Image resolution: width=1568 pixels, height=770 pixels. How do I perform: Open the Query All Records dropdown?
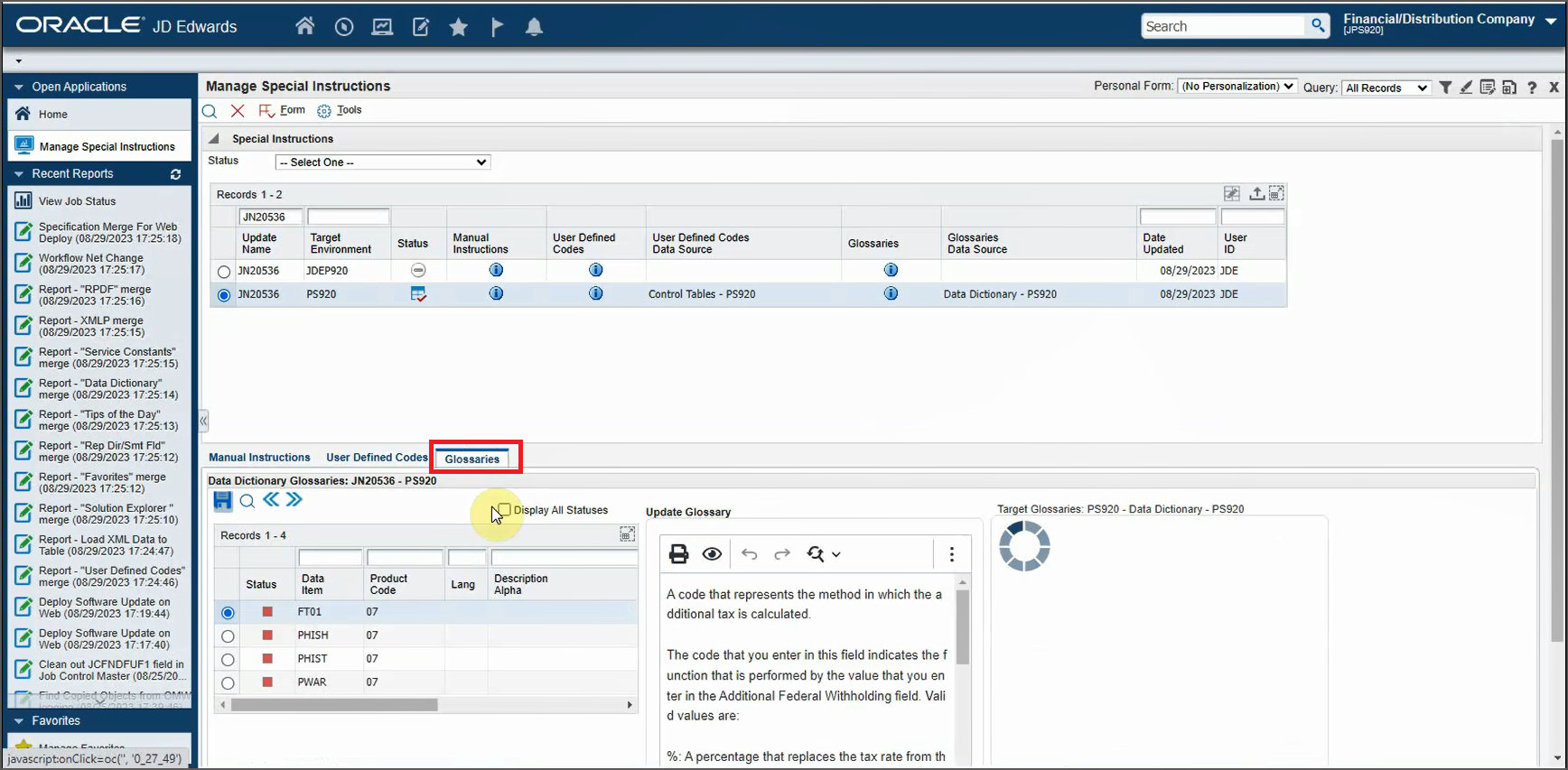(1386, 88)
